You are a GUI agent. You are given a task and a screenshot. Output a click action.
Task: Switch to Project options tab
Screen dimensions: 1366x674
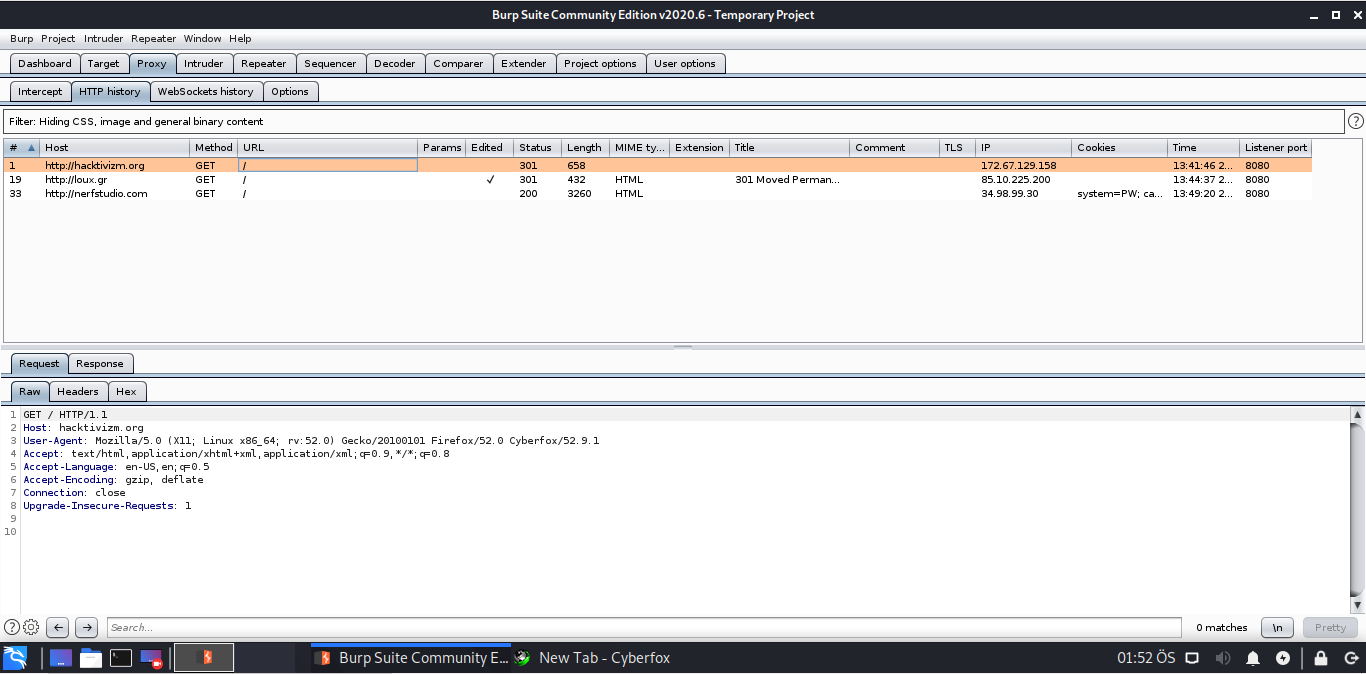point(600,63)
